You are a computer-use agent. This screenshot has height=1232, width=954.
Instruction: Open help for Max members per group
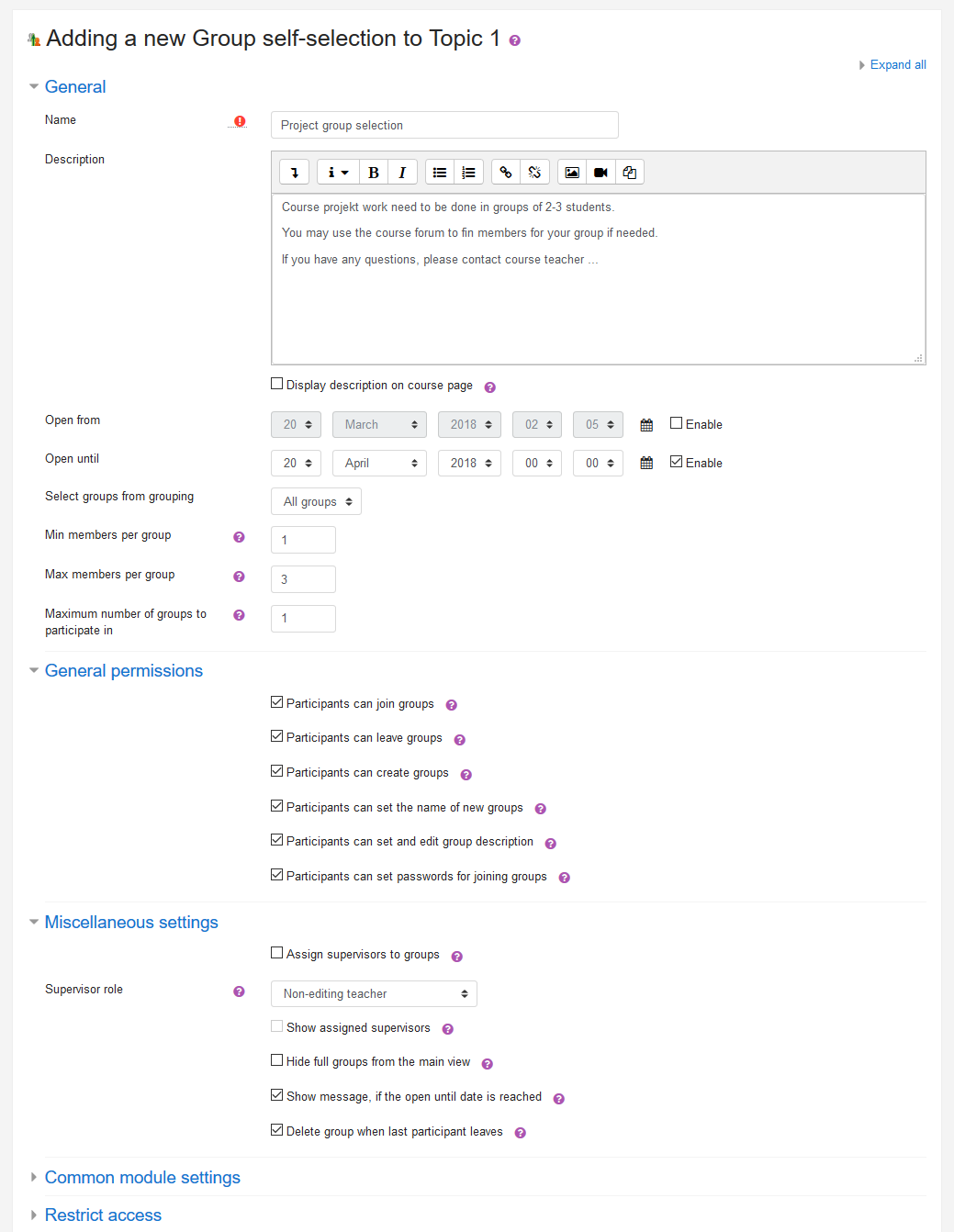239,577
